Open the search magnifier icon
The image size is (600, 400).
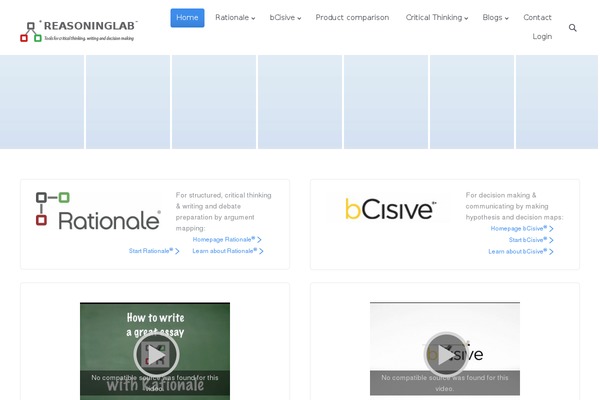572,28
